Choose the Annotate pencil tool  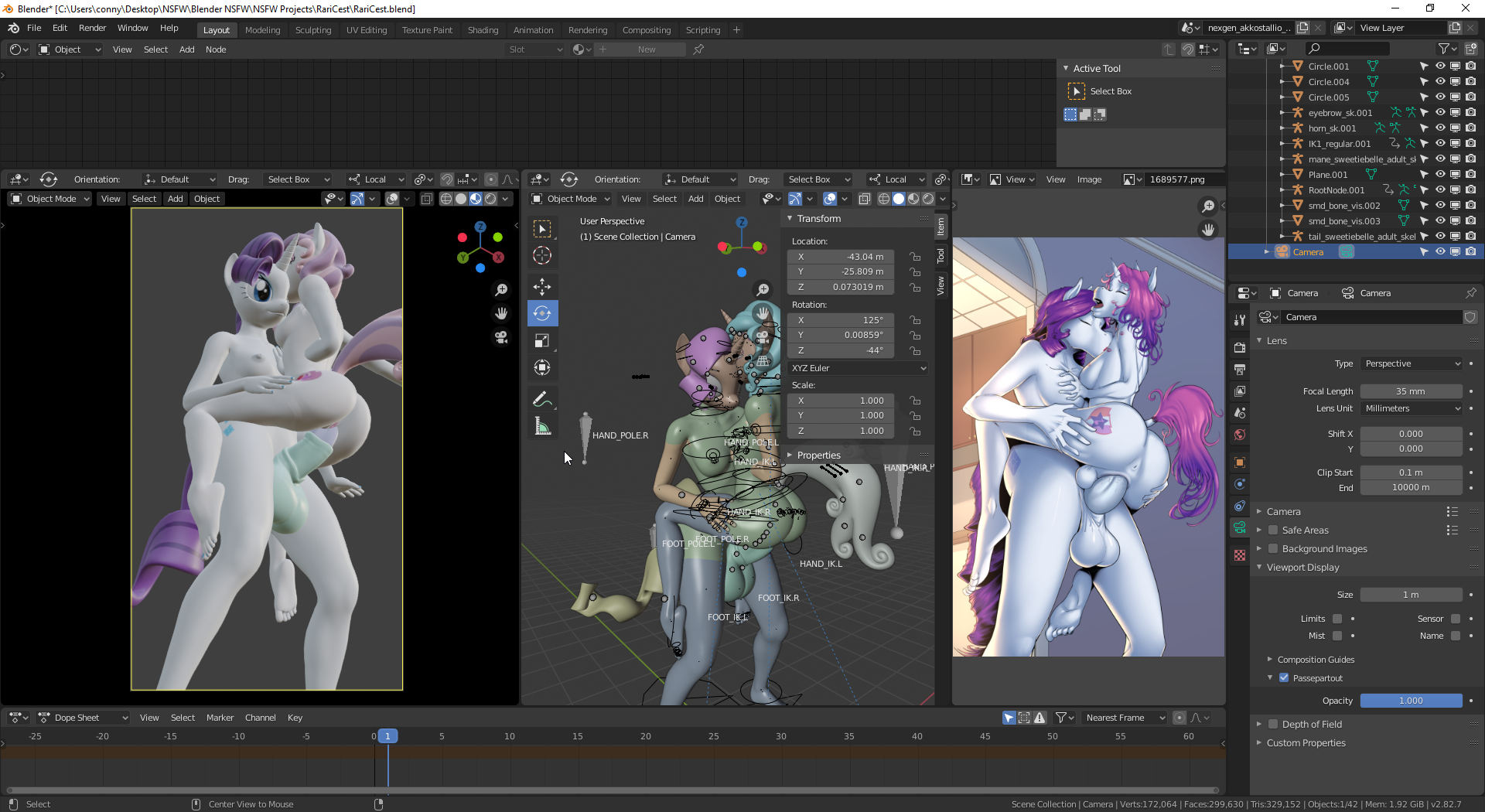(542, 399)
